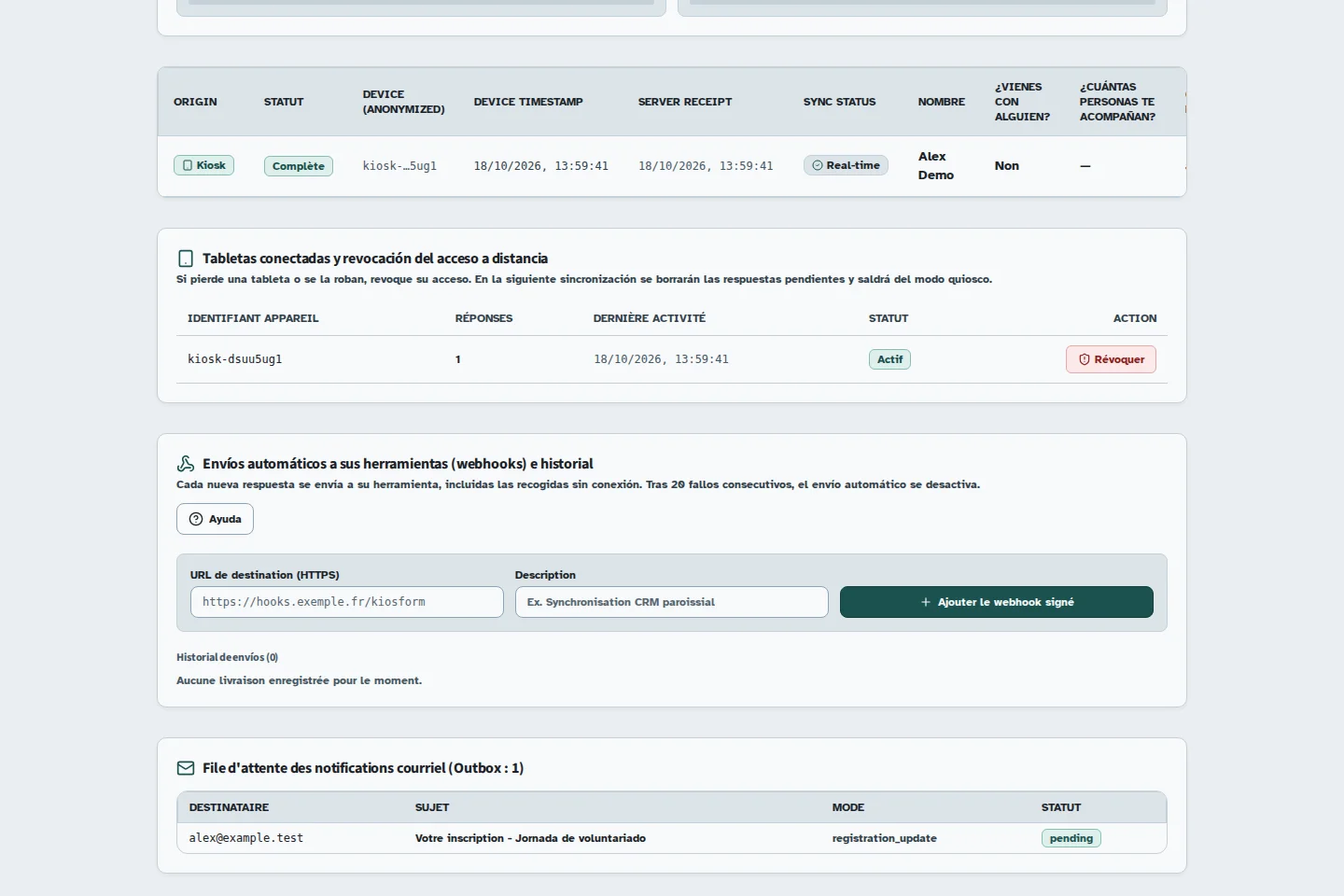Screen dimensions: 1344x896
Task: Click the ¿VIENES CON ALGUIEN? column header
Action: click(x=1022, y=102)
